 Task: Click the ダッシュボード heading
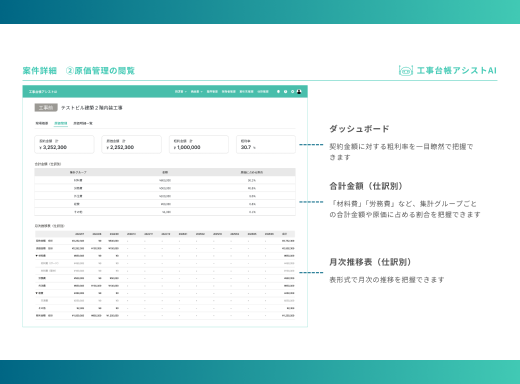coord(359,129)
